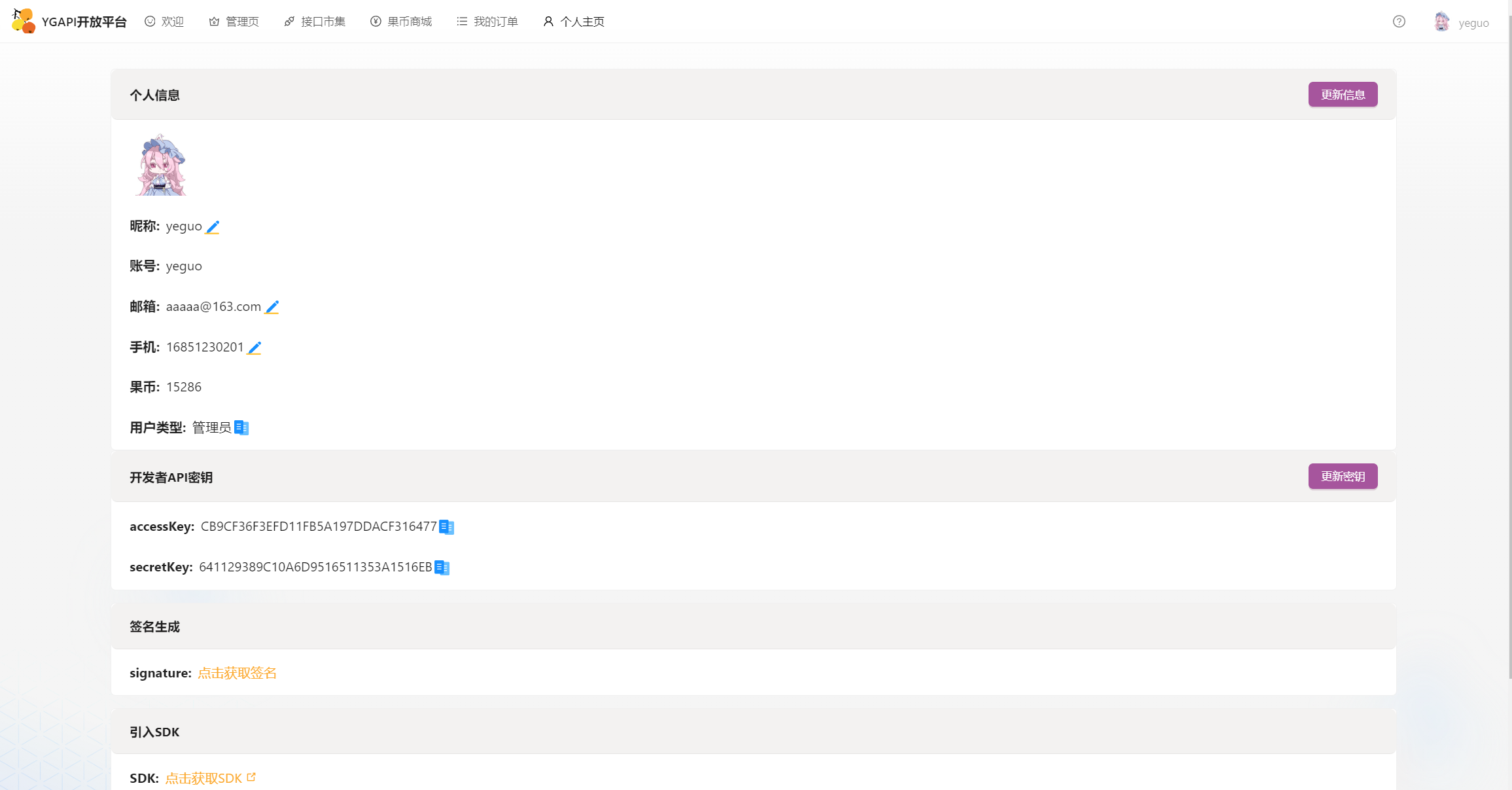Copy the accessKey with its copy icon
This screenshot has height=790, width=1512.
click(x=447, y=527)
